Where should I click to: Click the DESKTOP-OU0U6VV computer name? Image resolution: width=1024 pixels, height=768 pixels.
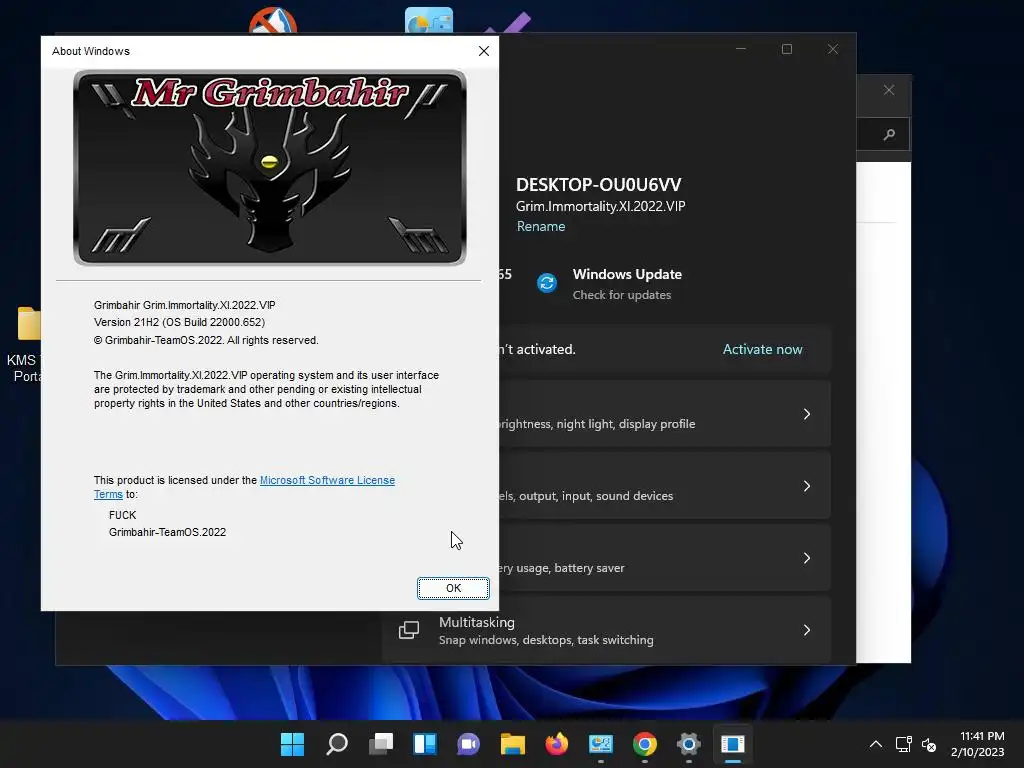(x=598, y=185)
